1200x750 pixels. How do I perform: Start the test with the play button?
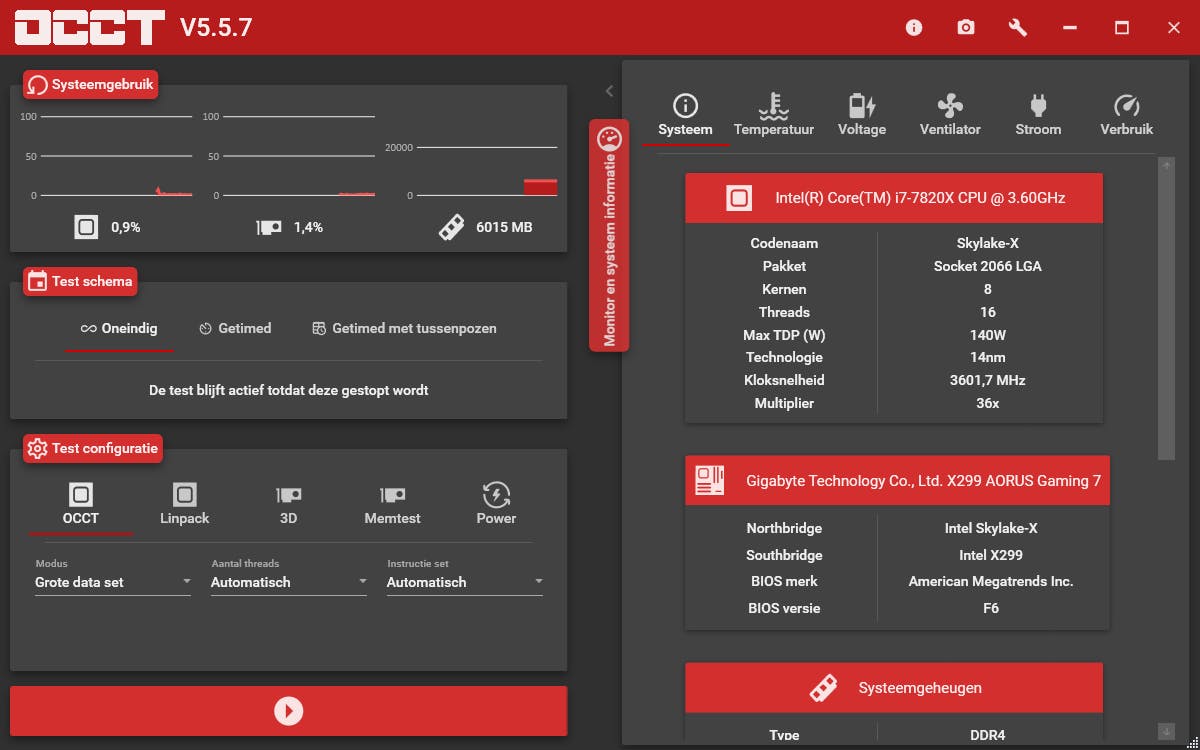pyautogui.click(x=288, y=710)
